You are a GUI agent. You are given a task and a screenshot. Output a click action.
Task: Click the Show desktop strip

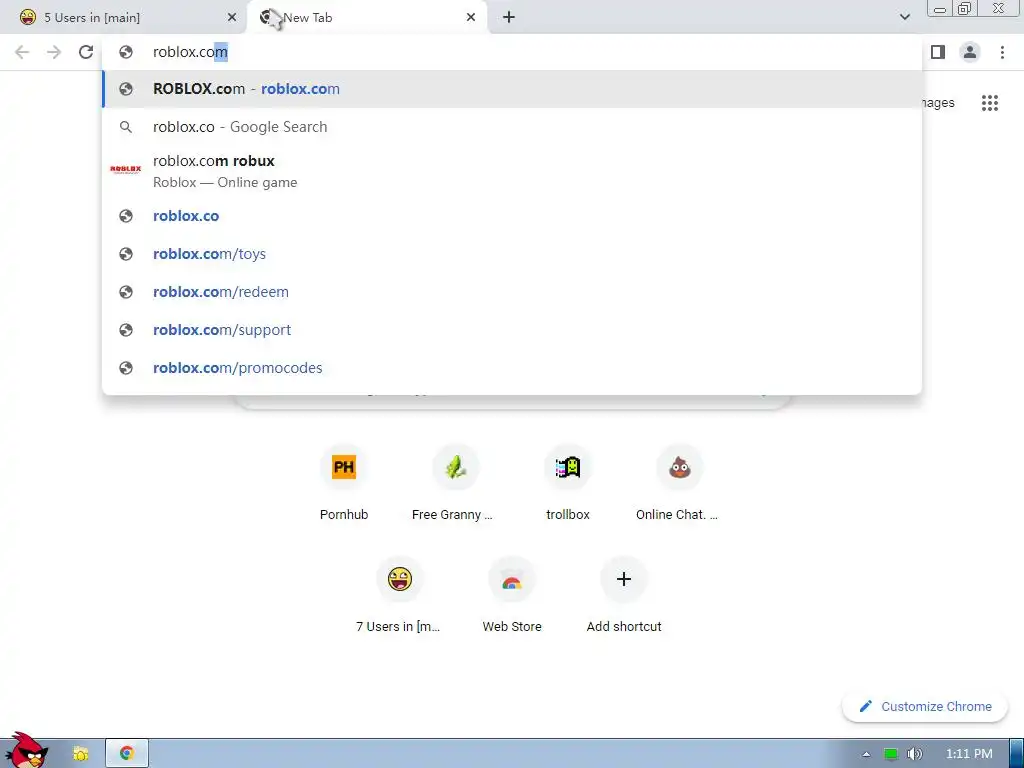pos(1017,754)
